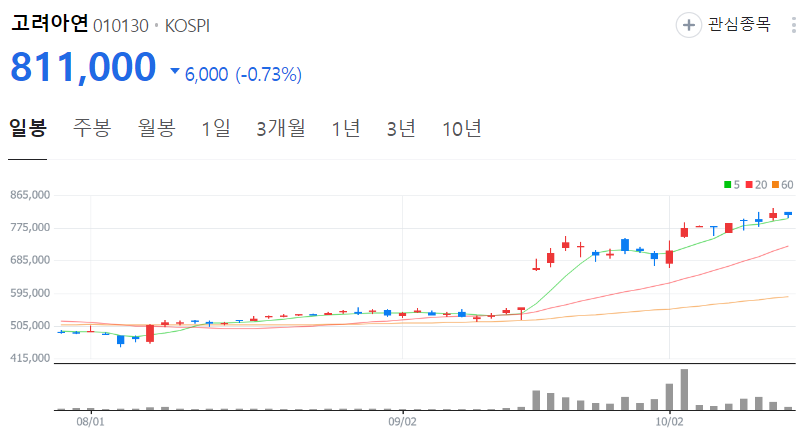Click the 505,000 y-axis label
Image resolution: width=809 pixels, height=429 pixels.
pyautogui.click(x=30, y=326)
